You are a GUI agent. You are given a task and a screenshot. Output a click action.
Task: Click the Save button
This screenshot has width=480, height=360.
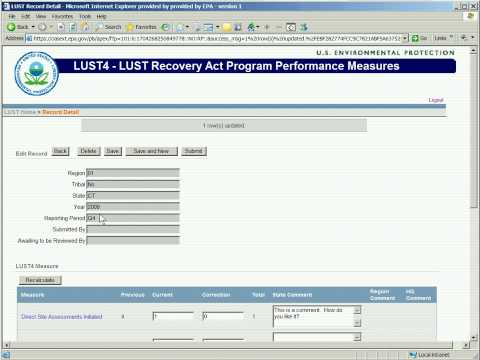tap(113, 151)
